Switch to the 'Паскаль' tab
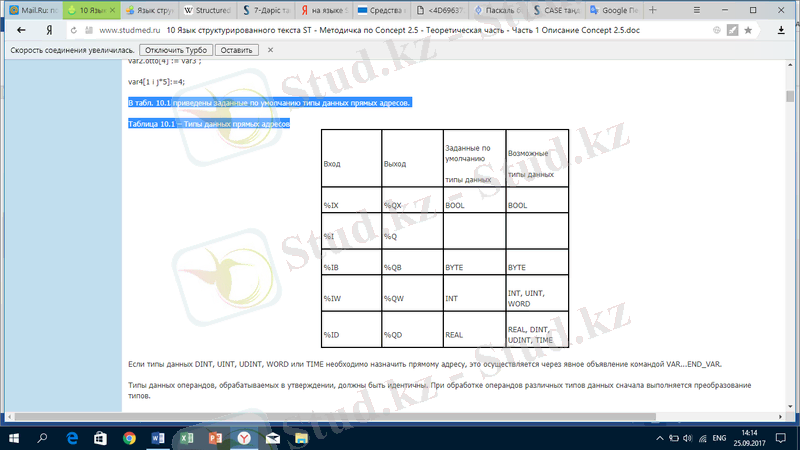This screenshot has height=450, width=800. tap(497, 10)
